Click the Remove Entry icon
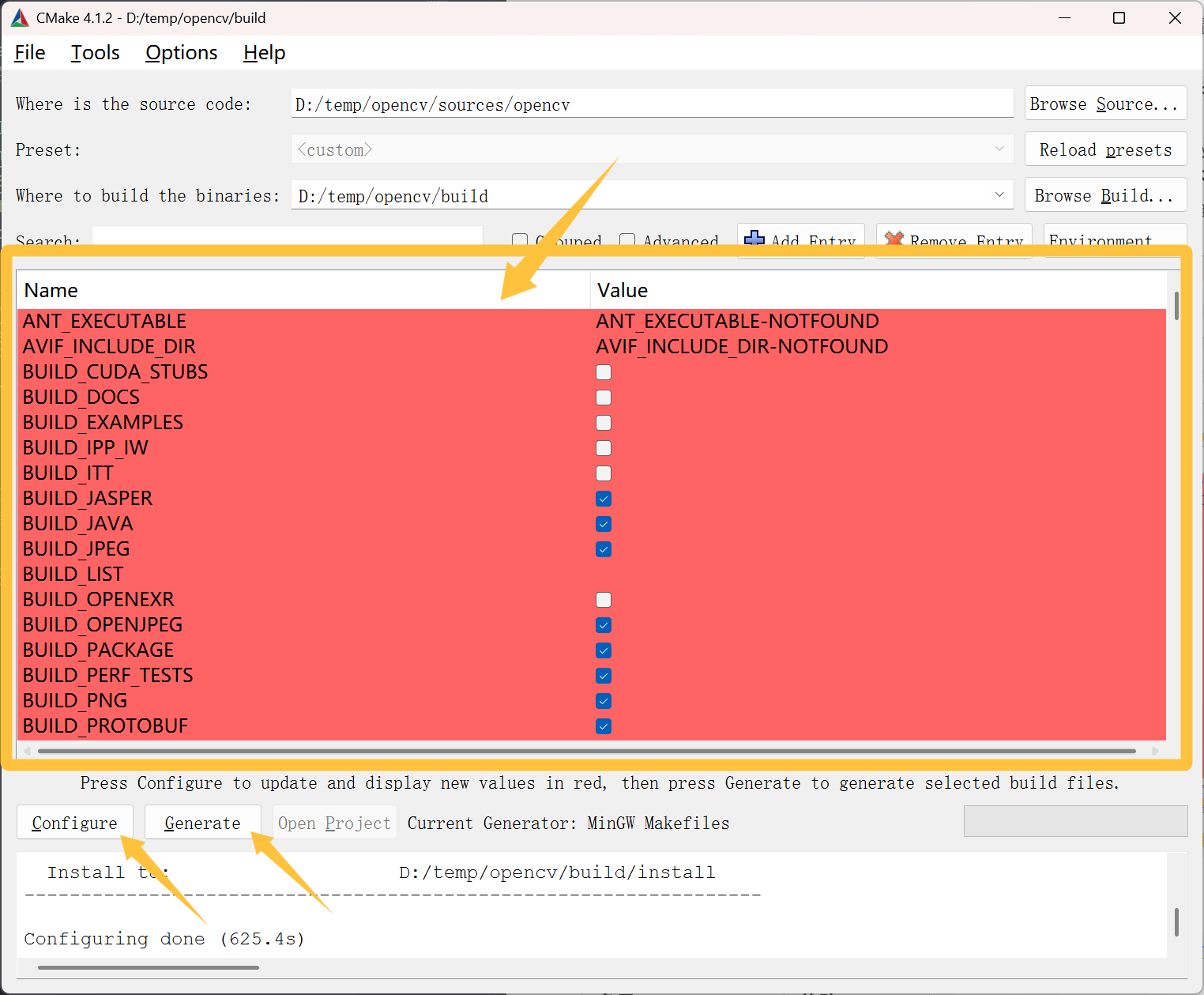1204x995 pixels. pyautogui.click(x=893, y=239)
